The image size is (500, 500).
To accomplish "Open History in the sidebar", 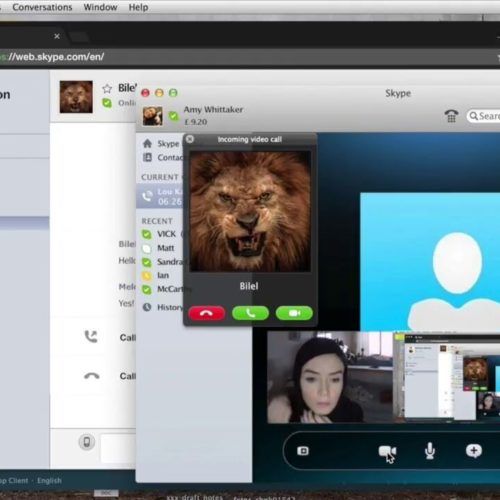I will coord(163,307).
